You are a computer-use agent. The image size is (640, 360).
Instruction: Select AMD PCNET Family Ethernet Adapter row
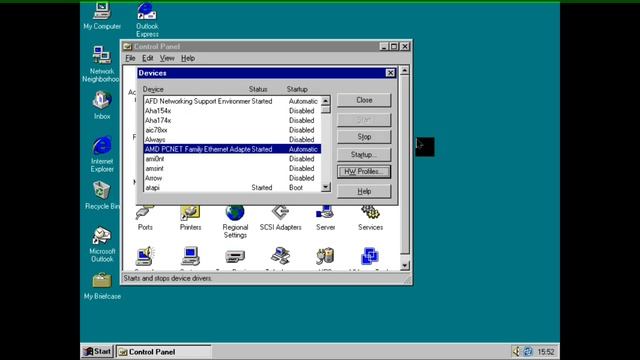(232, 149)
